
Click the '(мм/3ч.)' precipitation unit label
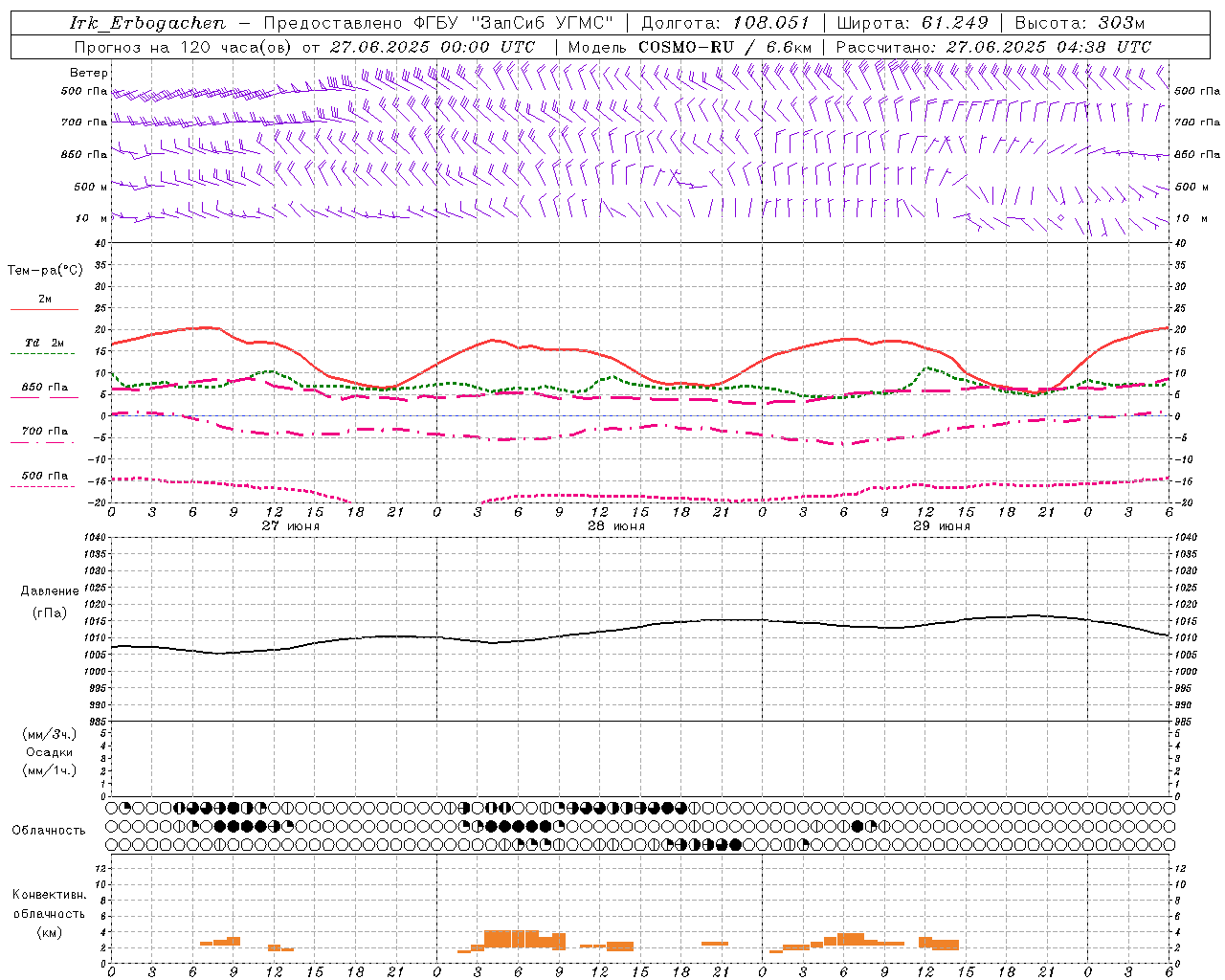(x=49, y=734)
